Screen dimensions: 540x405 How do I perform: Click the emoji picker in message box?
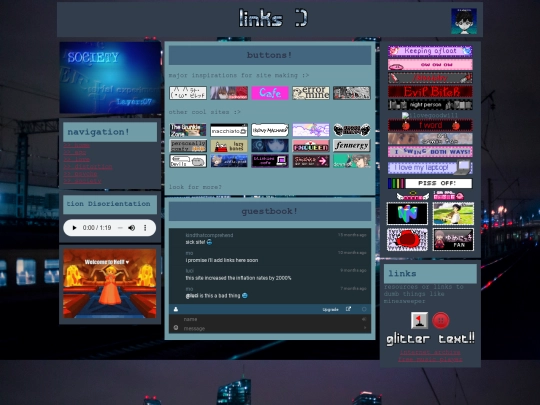tap(176, 328)
